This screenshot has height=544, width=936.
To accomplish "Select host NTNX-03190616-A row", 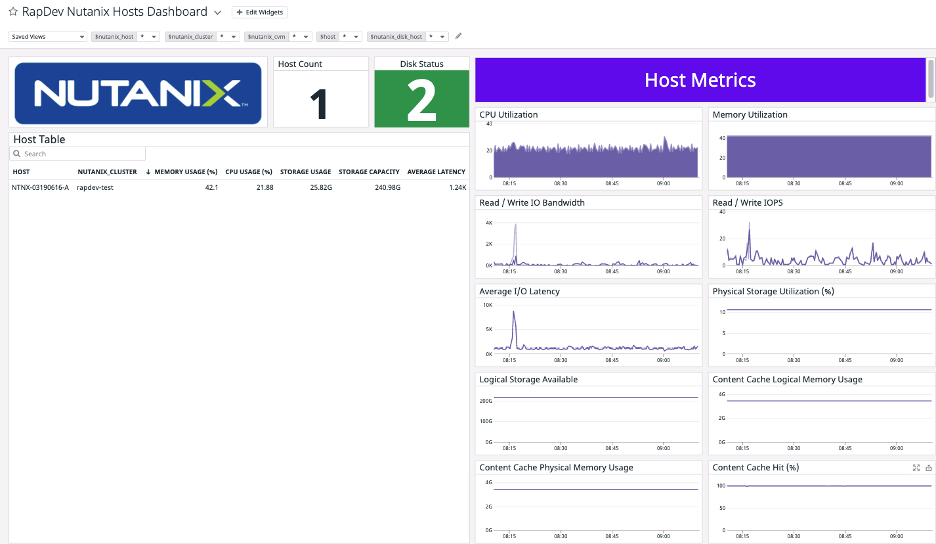I will point(239,188).
